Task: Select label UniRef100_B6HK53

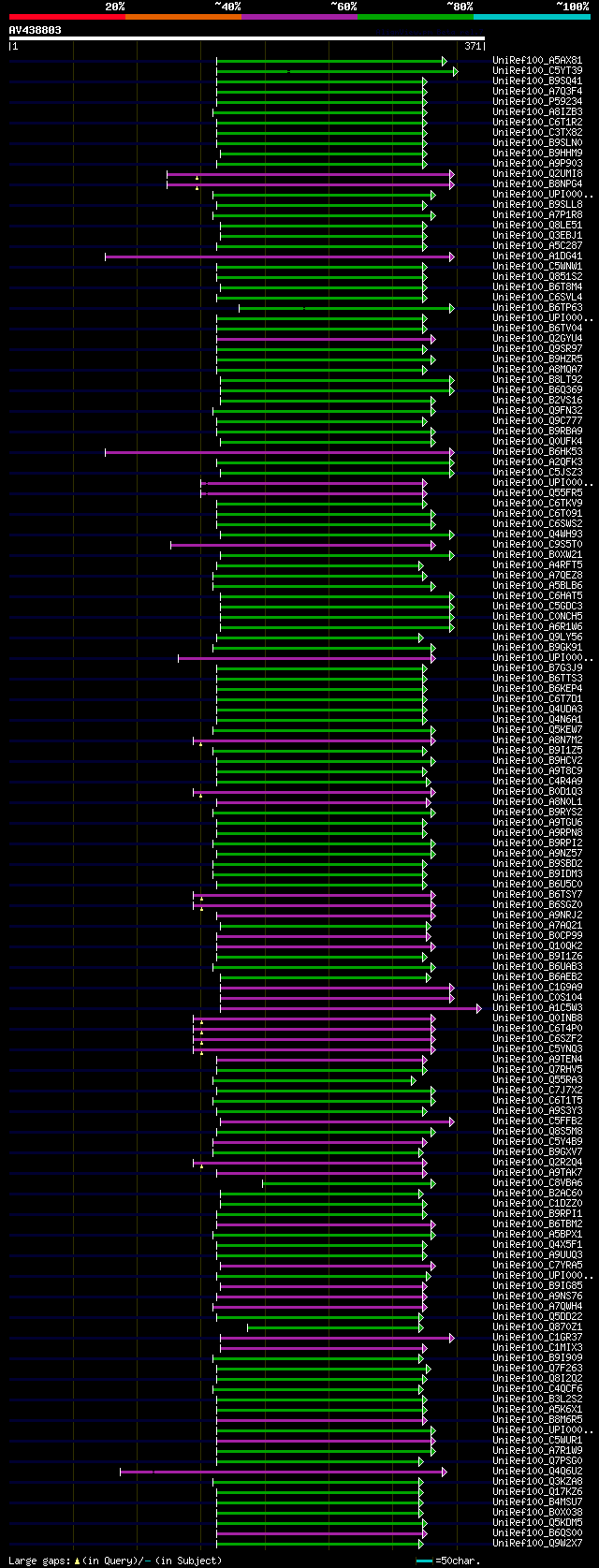Action: [x=537, y=452]
